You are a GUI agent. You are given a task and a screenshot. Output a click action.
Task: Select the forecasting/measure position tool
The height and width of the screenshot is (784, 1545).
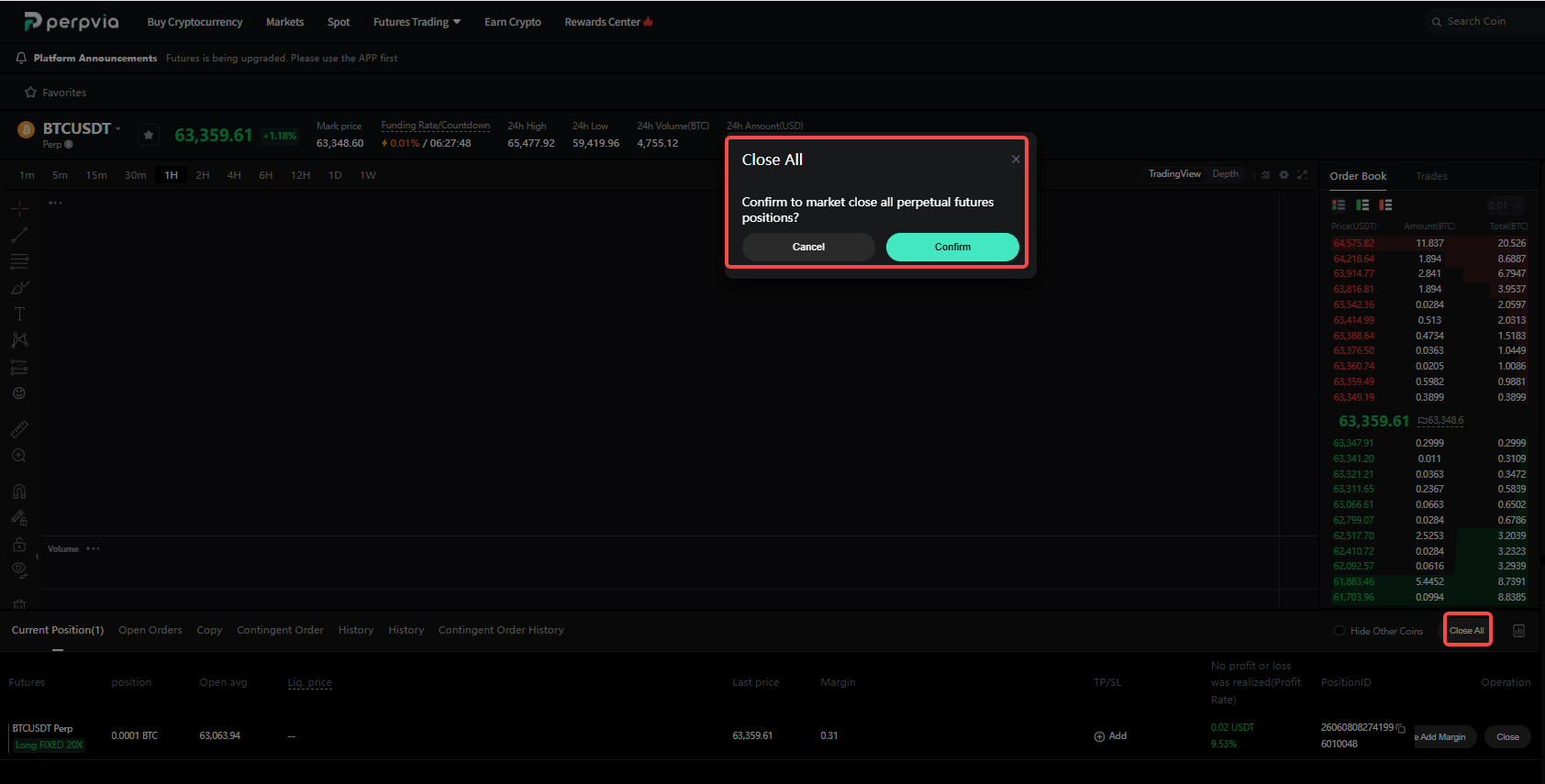click(x=19, y=367)
